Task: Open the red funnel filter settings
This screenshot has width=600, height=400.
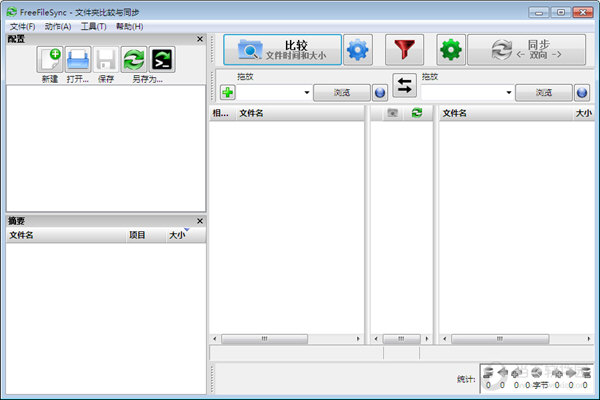Action: coord(404,50)
